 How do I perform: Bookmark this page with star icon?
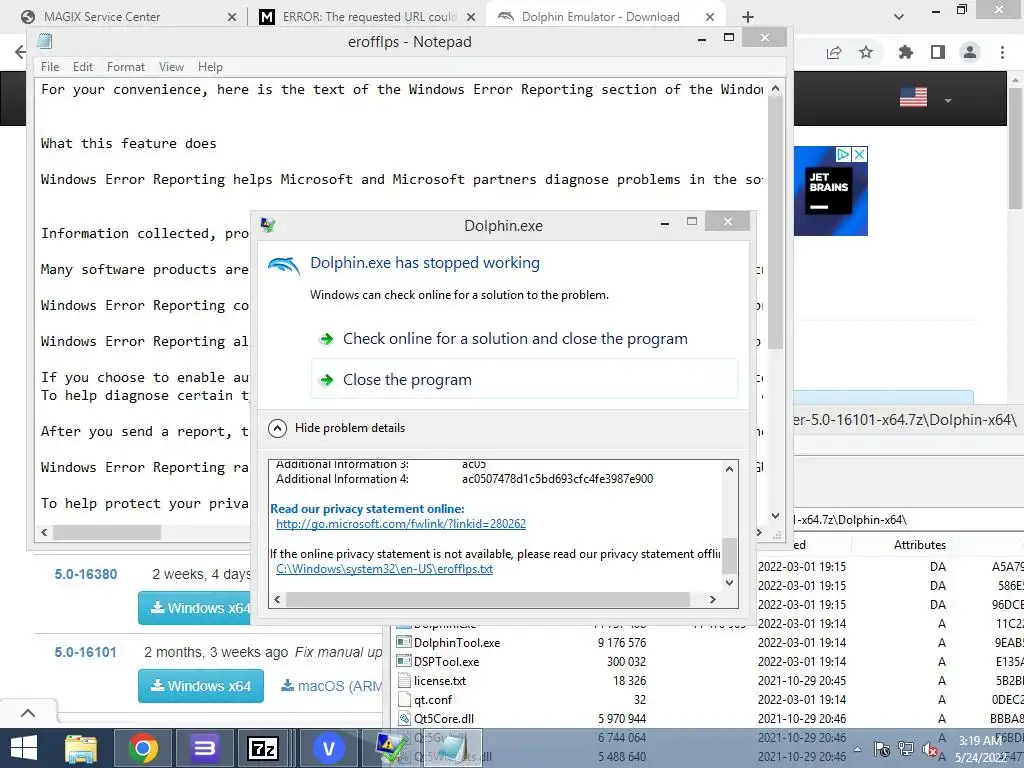(866, 52)
